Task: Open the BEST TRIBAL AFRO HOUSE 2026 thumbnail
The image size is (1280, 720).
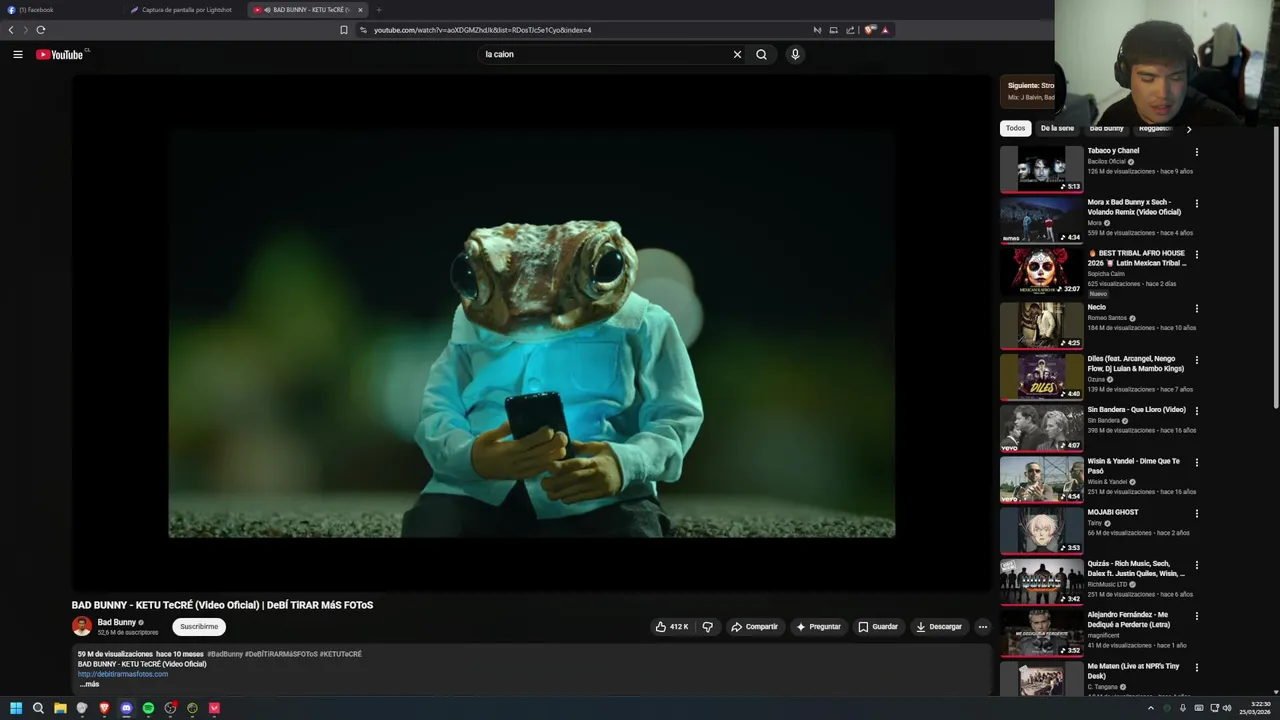Action: [x=1041, y=271]
